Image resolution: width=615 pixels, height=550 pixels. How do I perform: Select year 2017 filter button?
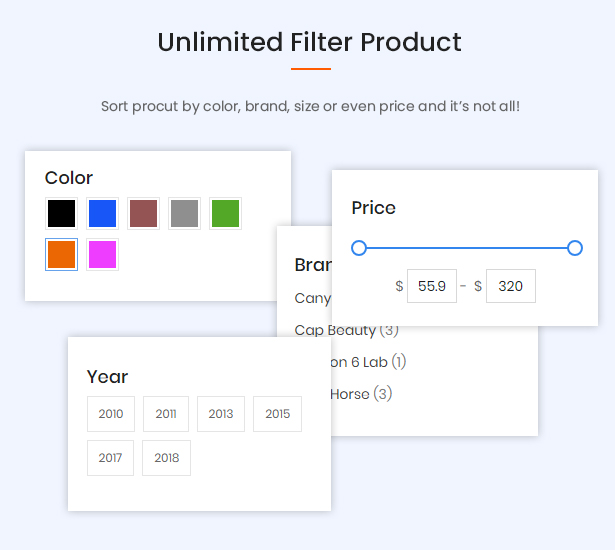point(110,458)
